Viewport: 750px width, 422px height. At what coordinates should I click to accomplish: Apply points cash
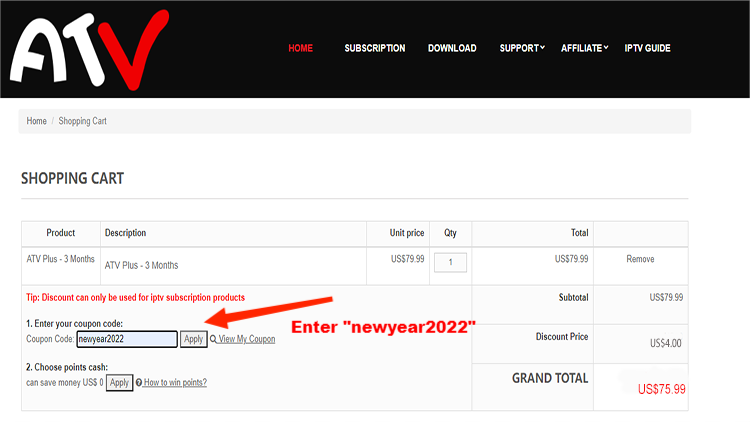119,383
